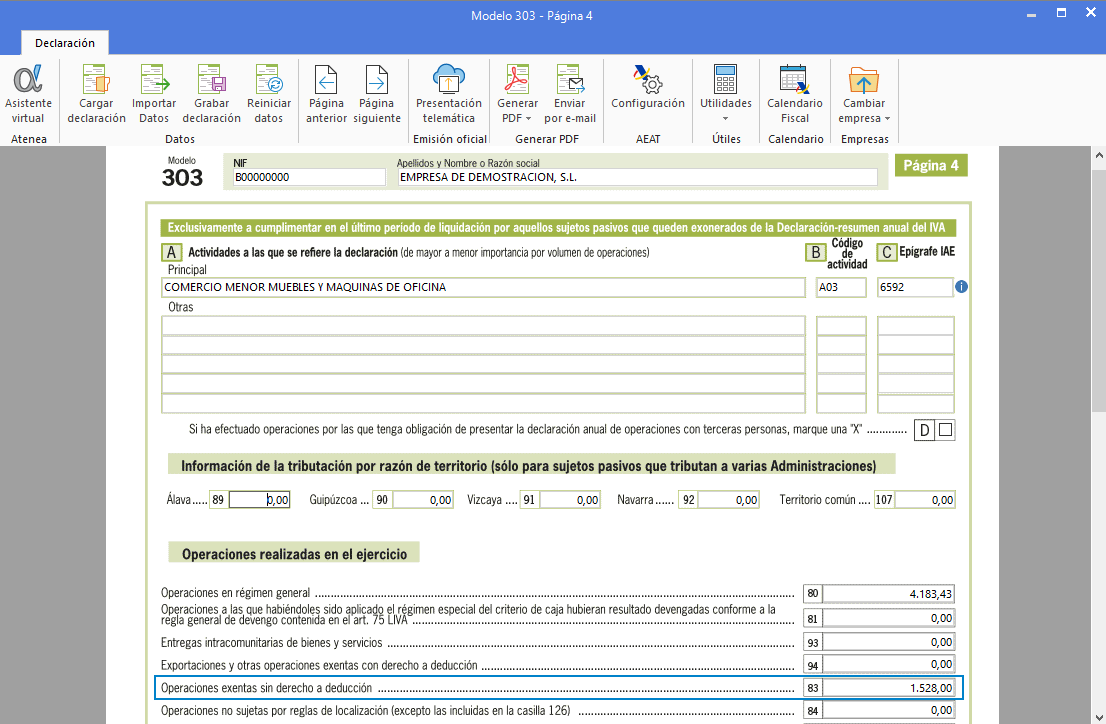1106x724 pixels.
Task: Edit box 93 entregas intracomunitarias value
Action: pyautogui.click(x=888, y=642)
